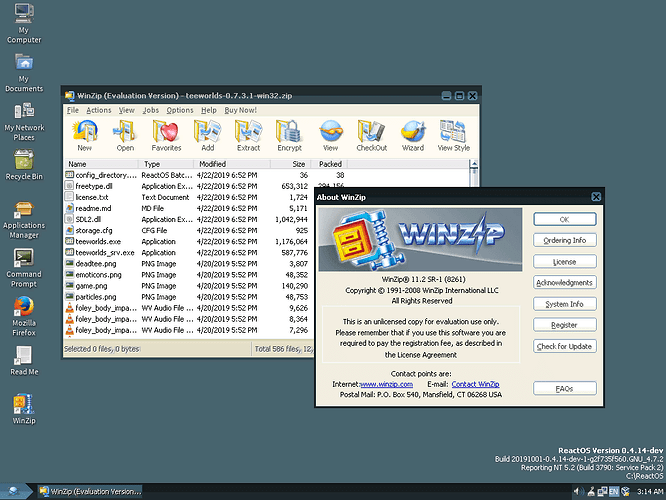
Task: Select the particles.png file row
Action: point(189,297)
